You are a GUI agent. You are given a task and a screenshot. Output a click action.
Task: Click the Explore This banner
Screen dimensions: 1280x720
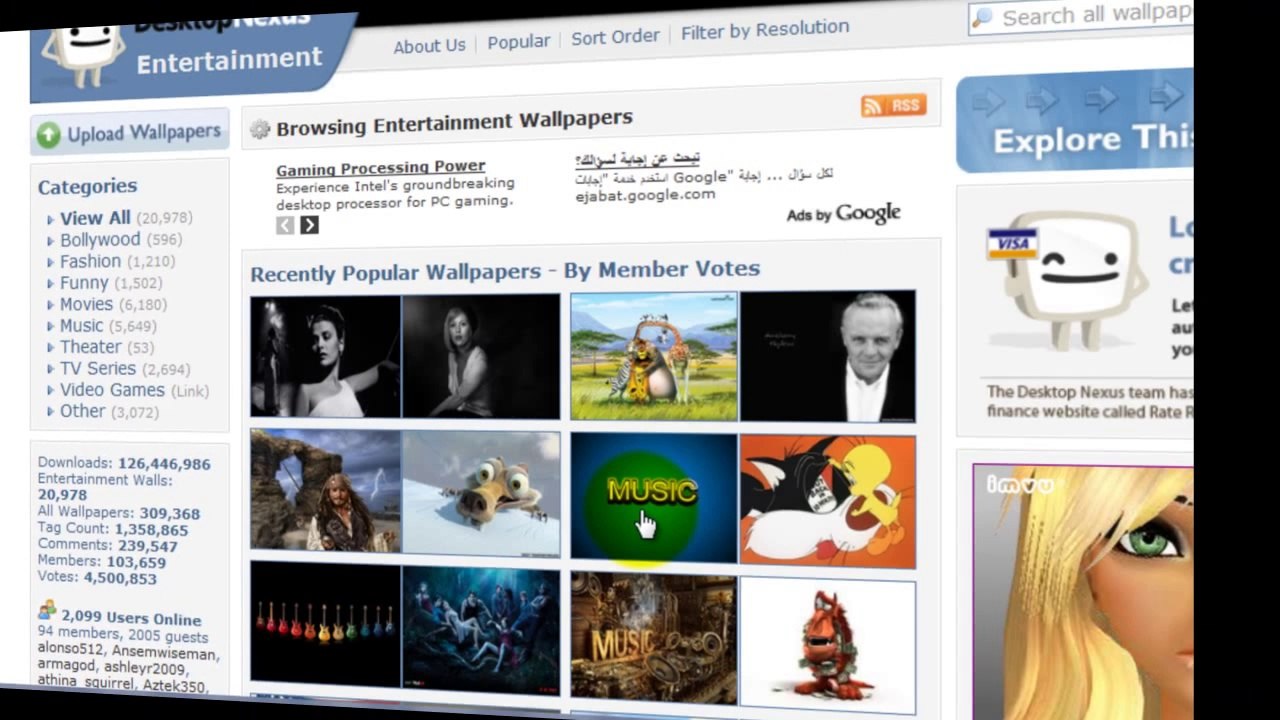click(1075, 122)
